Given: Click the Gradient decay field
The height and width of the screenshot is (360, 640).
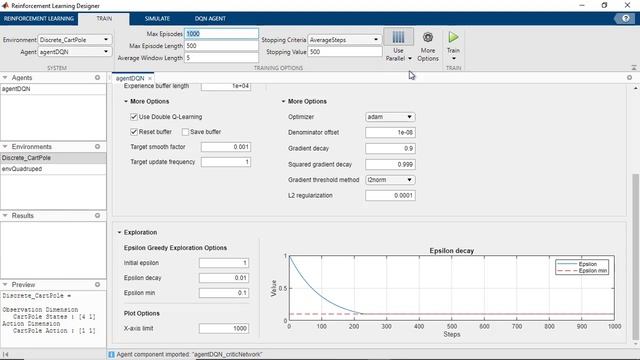Looking at the screenshot, I should pyautogui.click(x=390, y=149).
